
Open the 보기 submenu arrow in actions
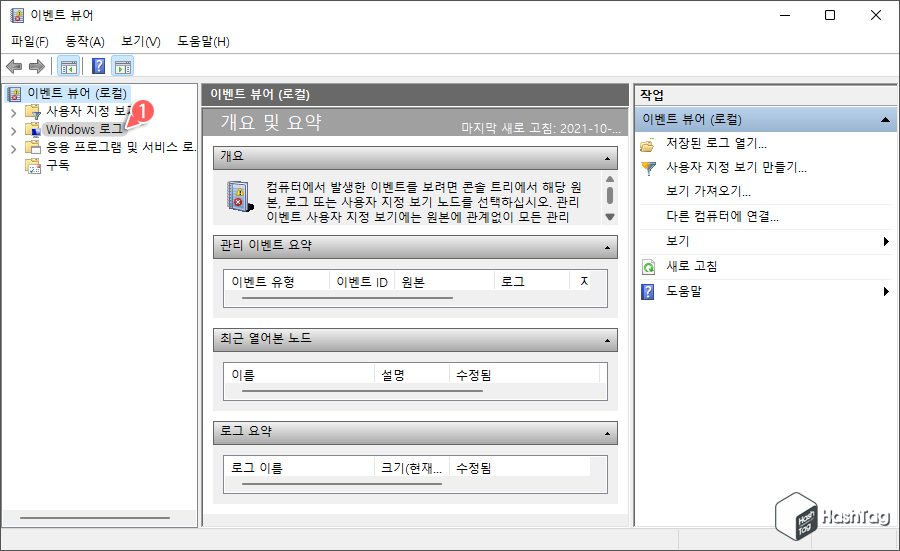point(886,242)
